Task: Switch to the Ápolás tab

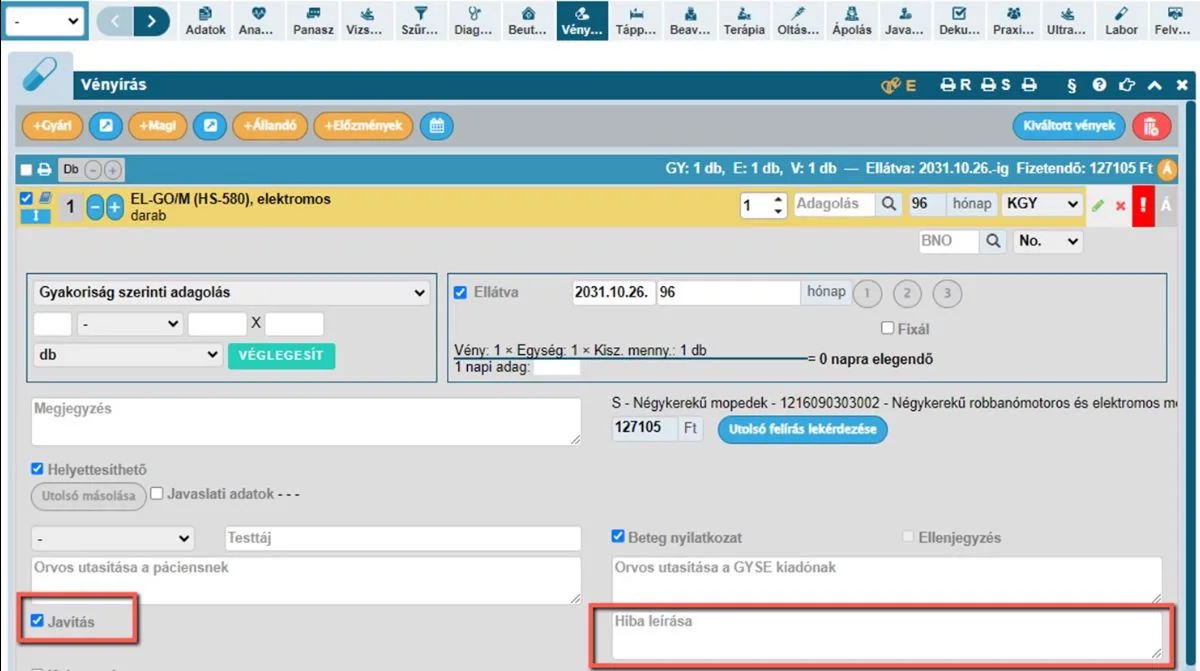Action: [851, 20]
